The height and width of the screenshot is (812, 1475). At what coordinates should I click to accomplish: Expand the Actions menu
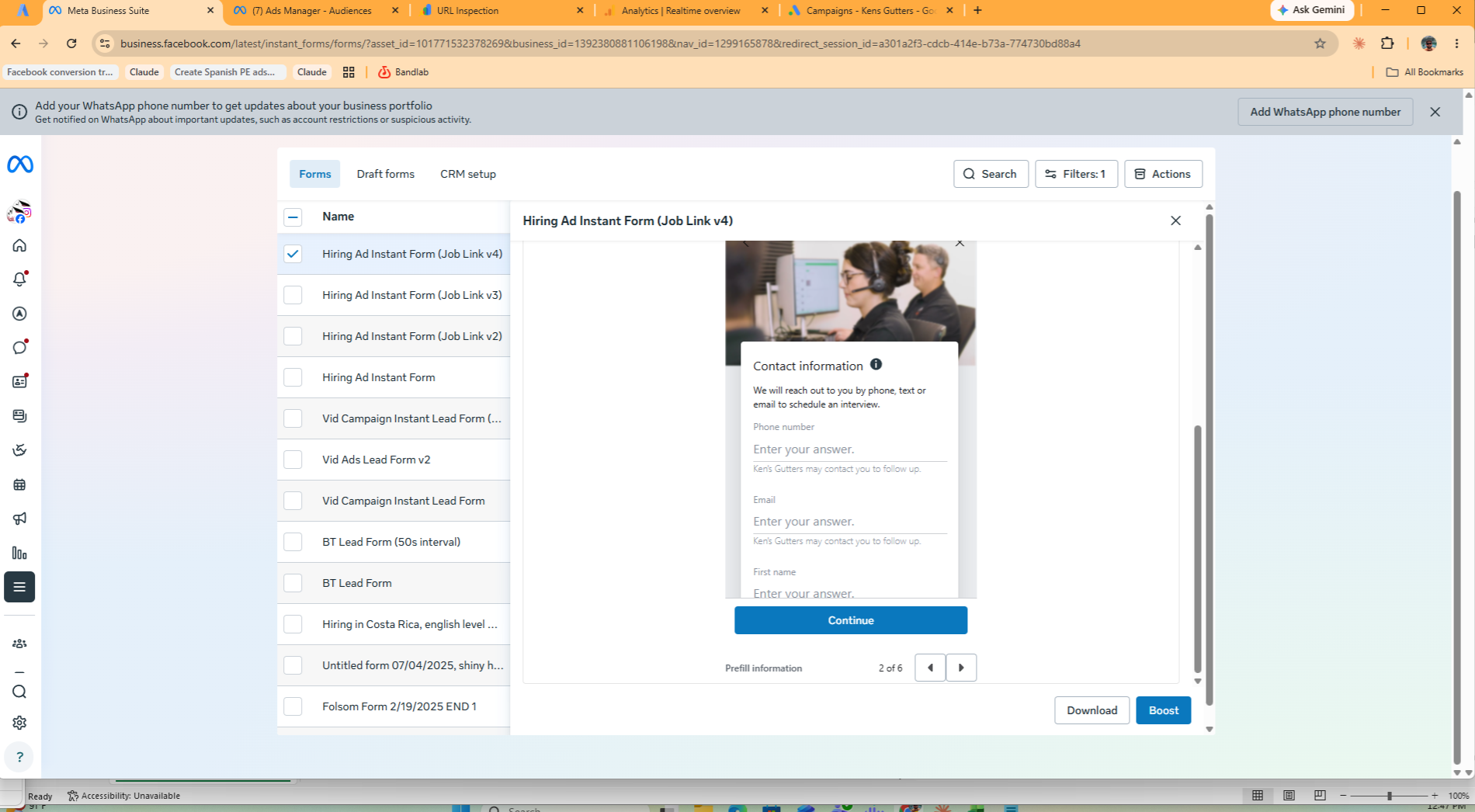[x=1163, y=174]
